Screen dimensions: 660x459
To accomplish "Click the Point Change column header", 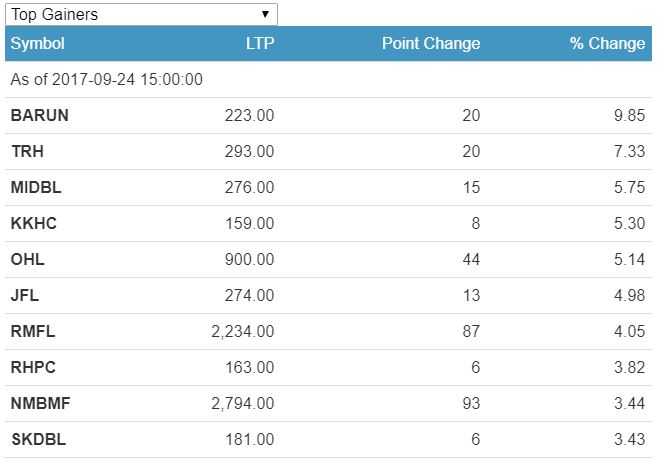I will 430,44.
